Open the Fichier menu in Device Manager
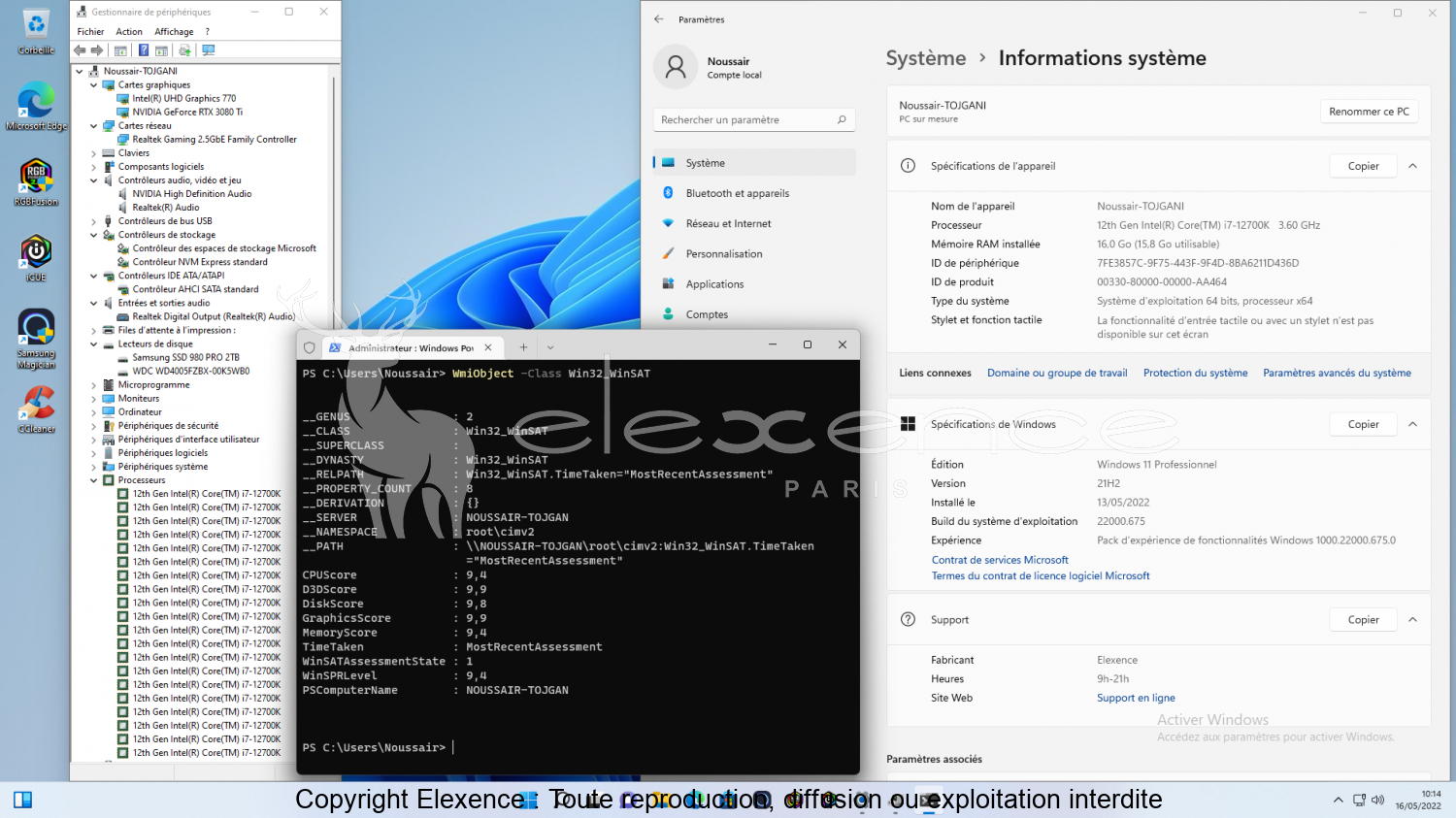The width and height of the screenshot is (1456, 818). point(90,32)
